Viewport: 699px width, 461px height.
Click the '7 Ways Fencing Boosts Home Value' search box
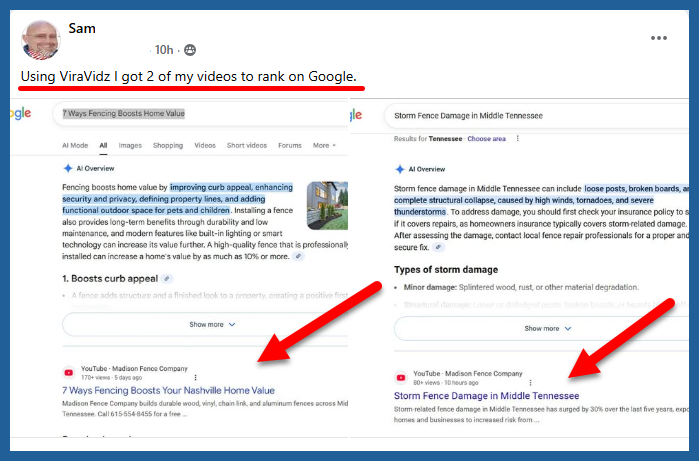pos(200,114)
